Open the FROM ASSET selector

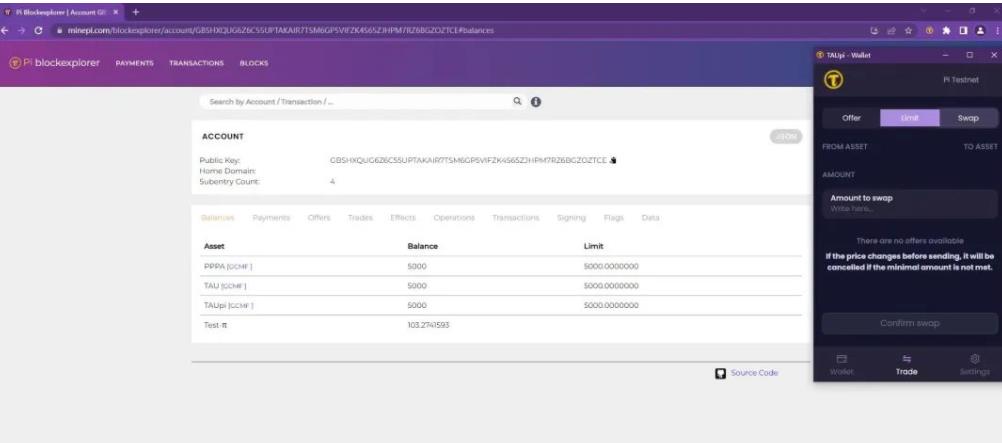[x=845, y=147]
